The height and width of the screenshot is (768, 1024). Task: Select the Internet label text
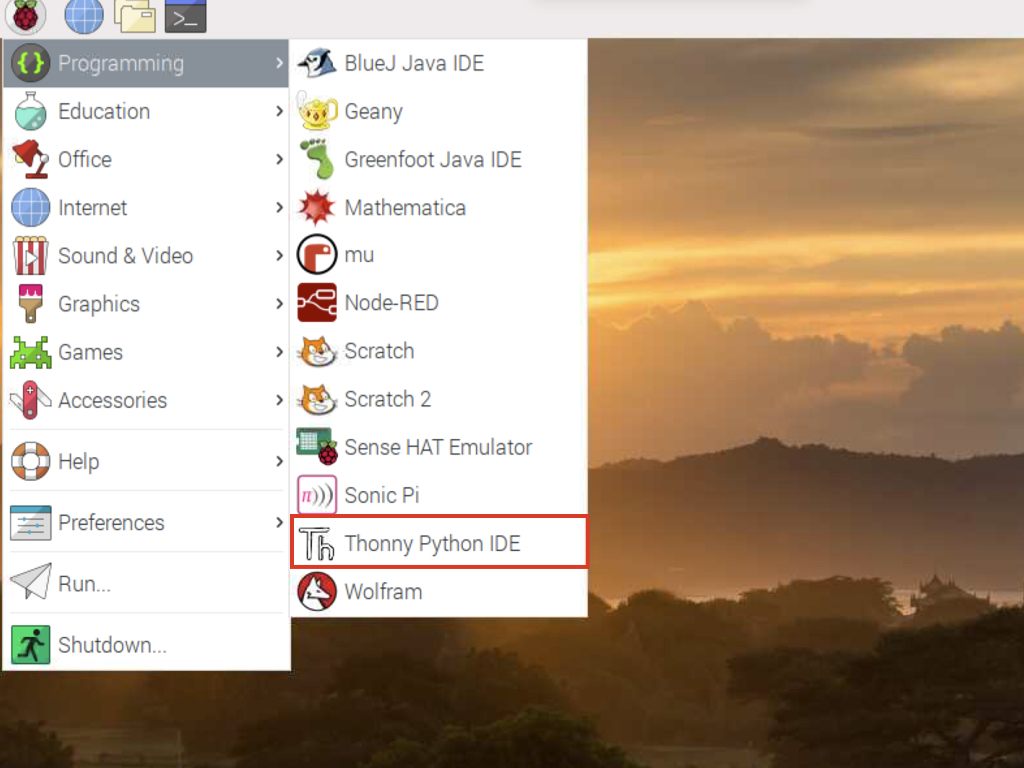[x=92, y=208]
